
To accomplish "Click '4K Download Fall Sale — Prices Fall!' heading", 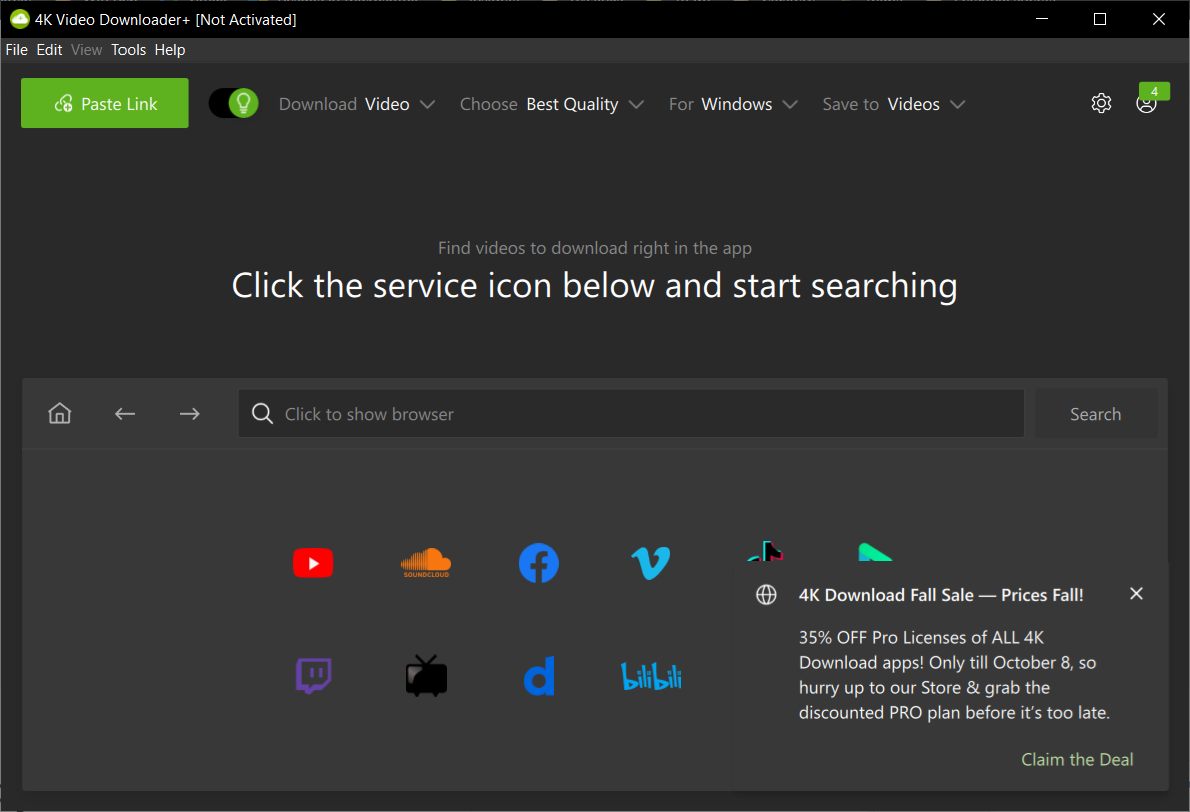I will tap(941, 595).
